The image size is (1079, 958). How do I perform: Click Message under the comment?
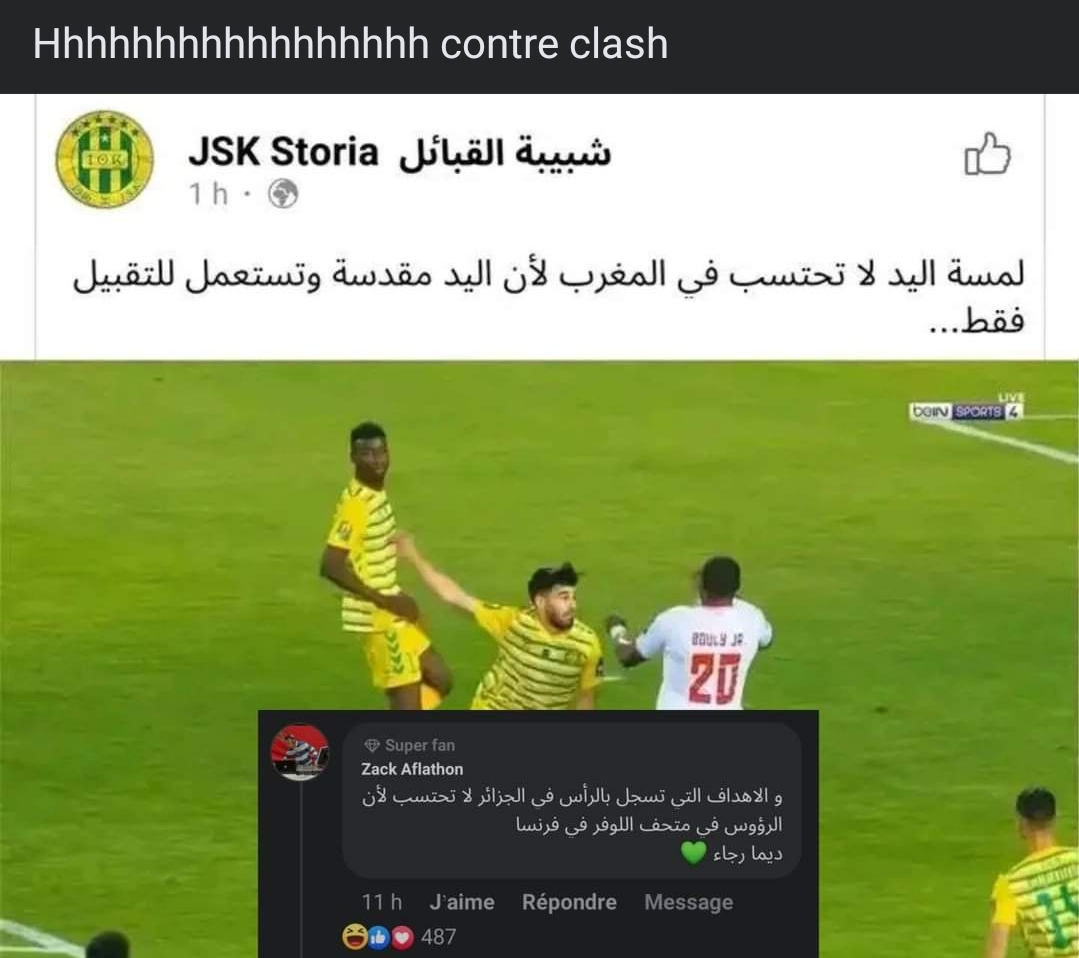[x=689, y=902]
